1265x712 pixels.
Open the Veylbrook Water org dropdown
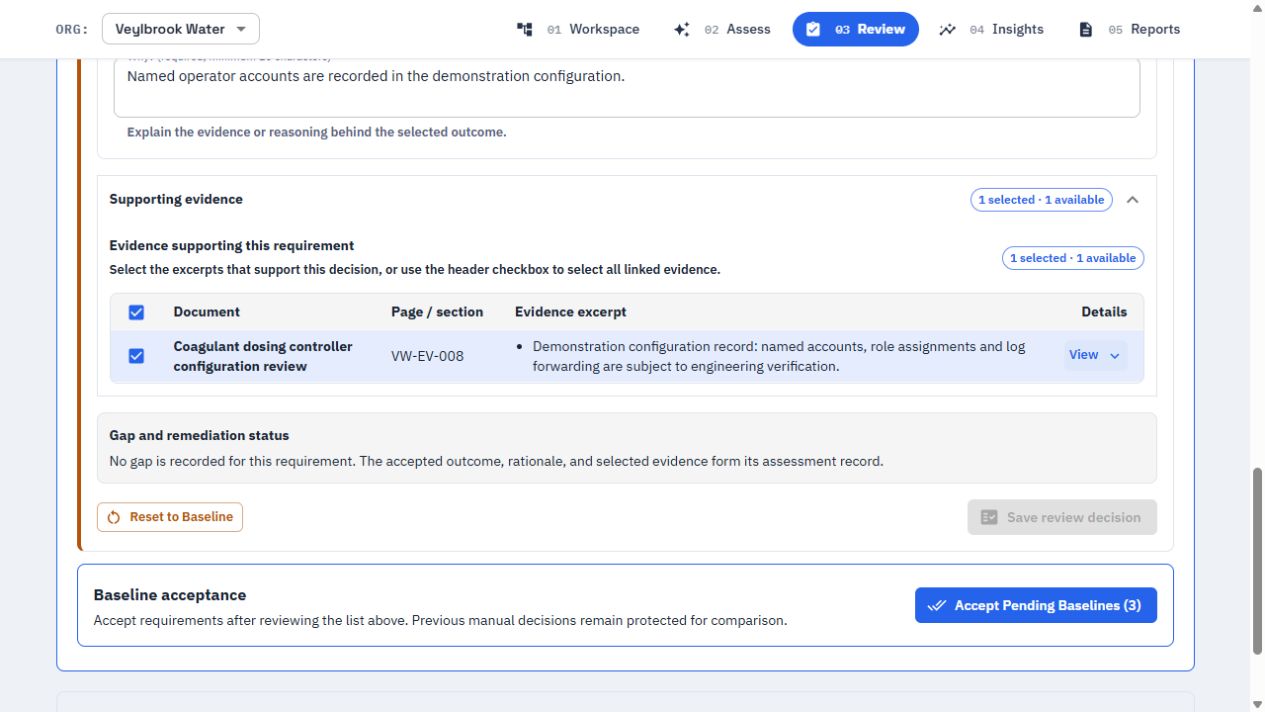181,29
